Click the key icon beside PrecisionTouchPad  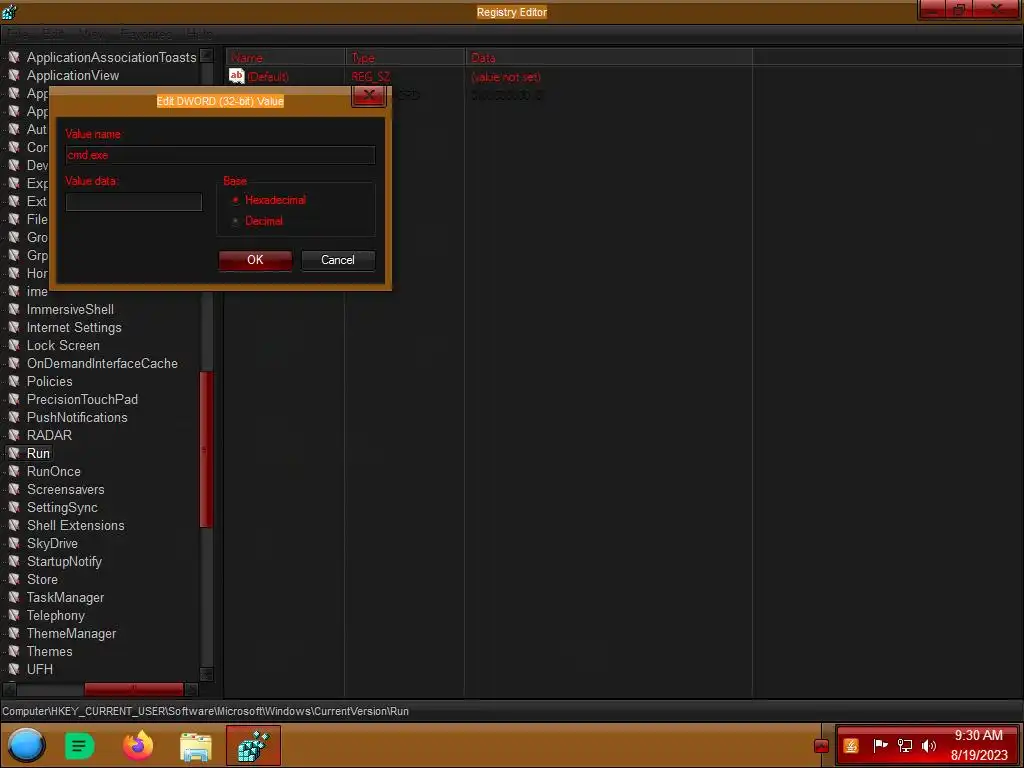(14, 399)
